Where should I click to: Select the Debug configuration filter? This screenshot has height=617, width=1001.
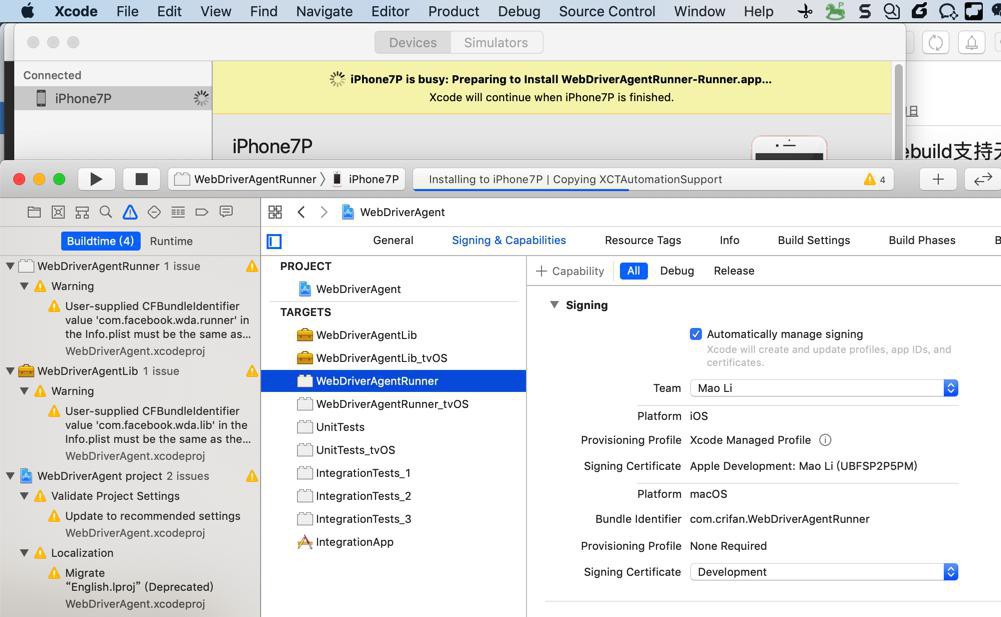coord(677,271)
